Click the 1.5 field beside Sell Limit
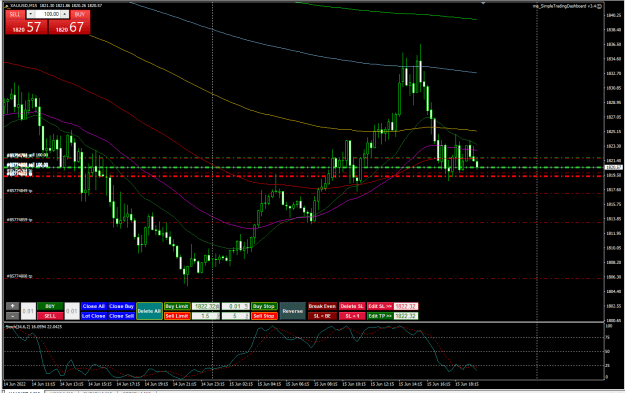This screenshot has width=625, height=393. pyautogui.click(x=206, y=316)
